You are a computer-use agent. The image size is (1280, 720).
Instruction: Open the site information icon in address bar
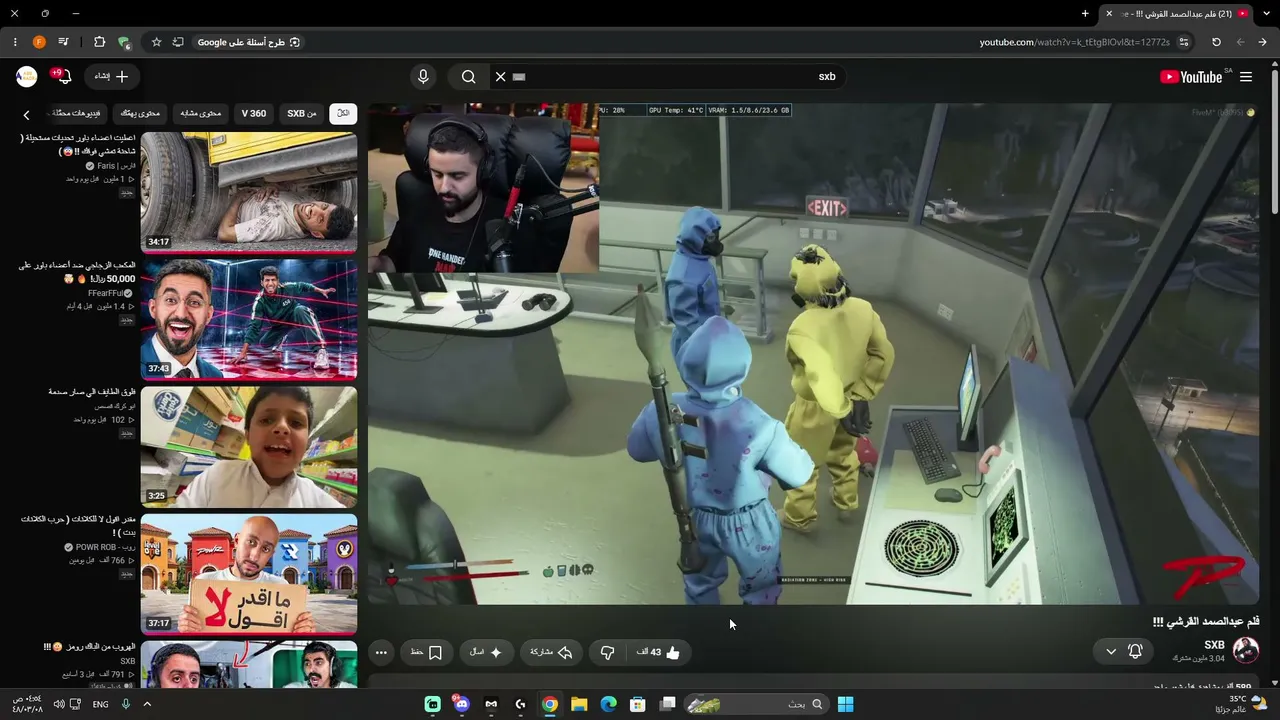point(1184,42)
